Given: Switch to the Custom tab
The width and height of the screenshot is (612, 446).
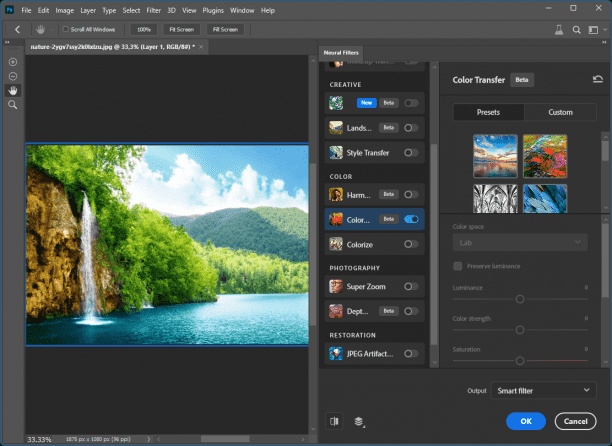Looking at the screenshot, I should (560, 112).
